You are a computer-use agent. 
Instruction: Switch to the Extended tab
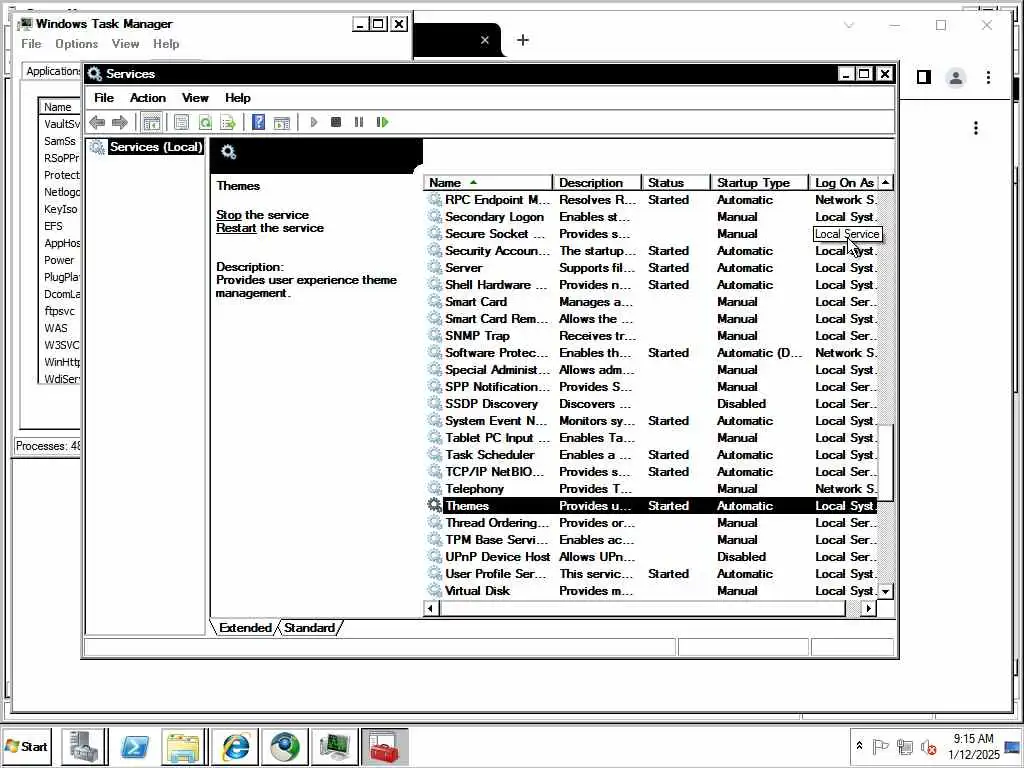click(245, 628)
